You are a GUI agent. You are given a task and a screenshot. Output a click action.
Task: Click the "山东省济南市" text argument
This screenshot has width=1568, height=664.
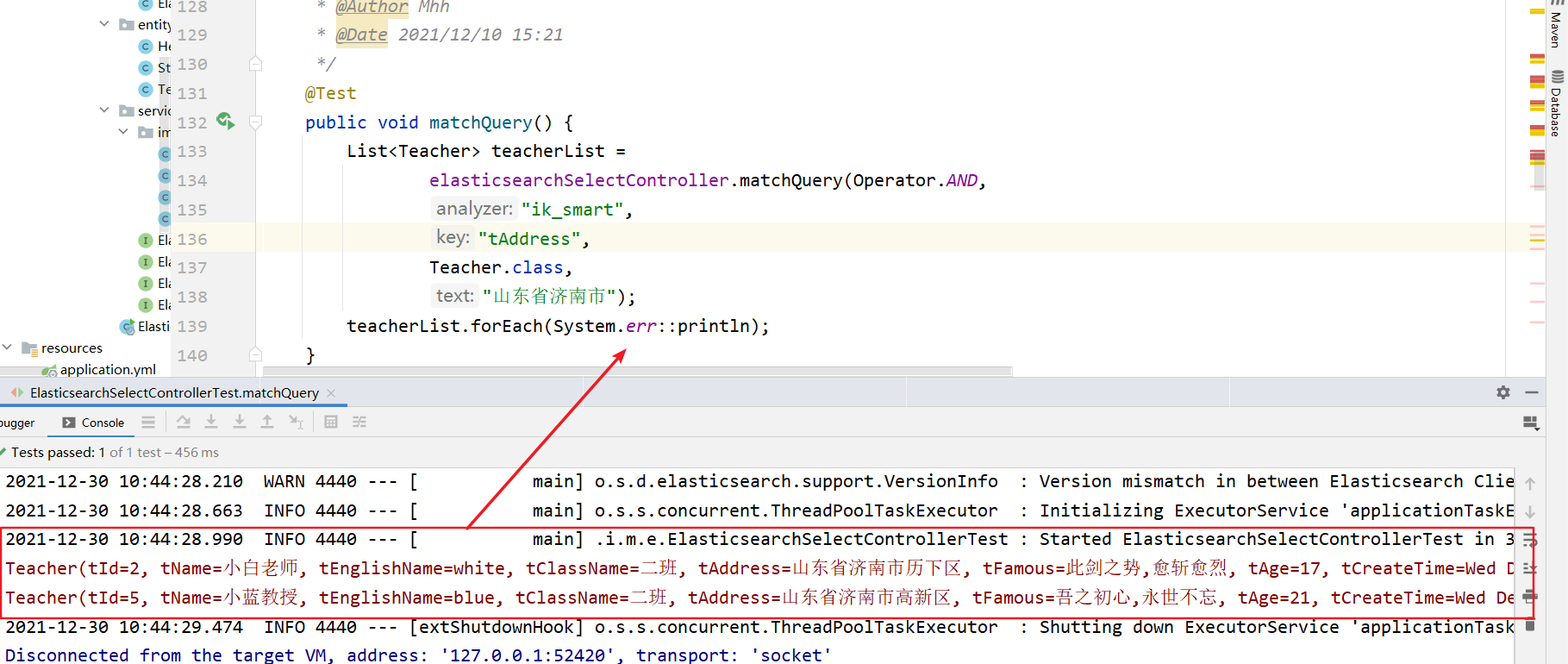(x=549, y=297)
